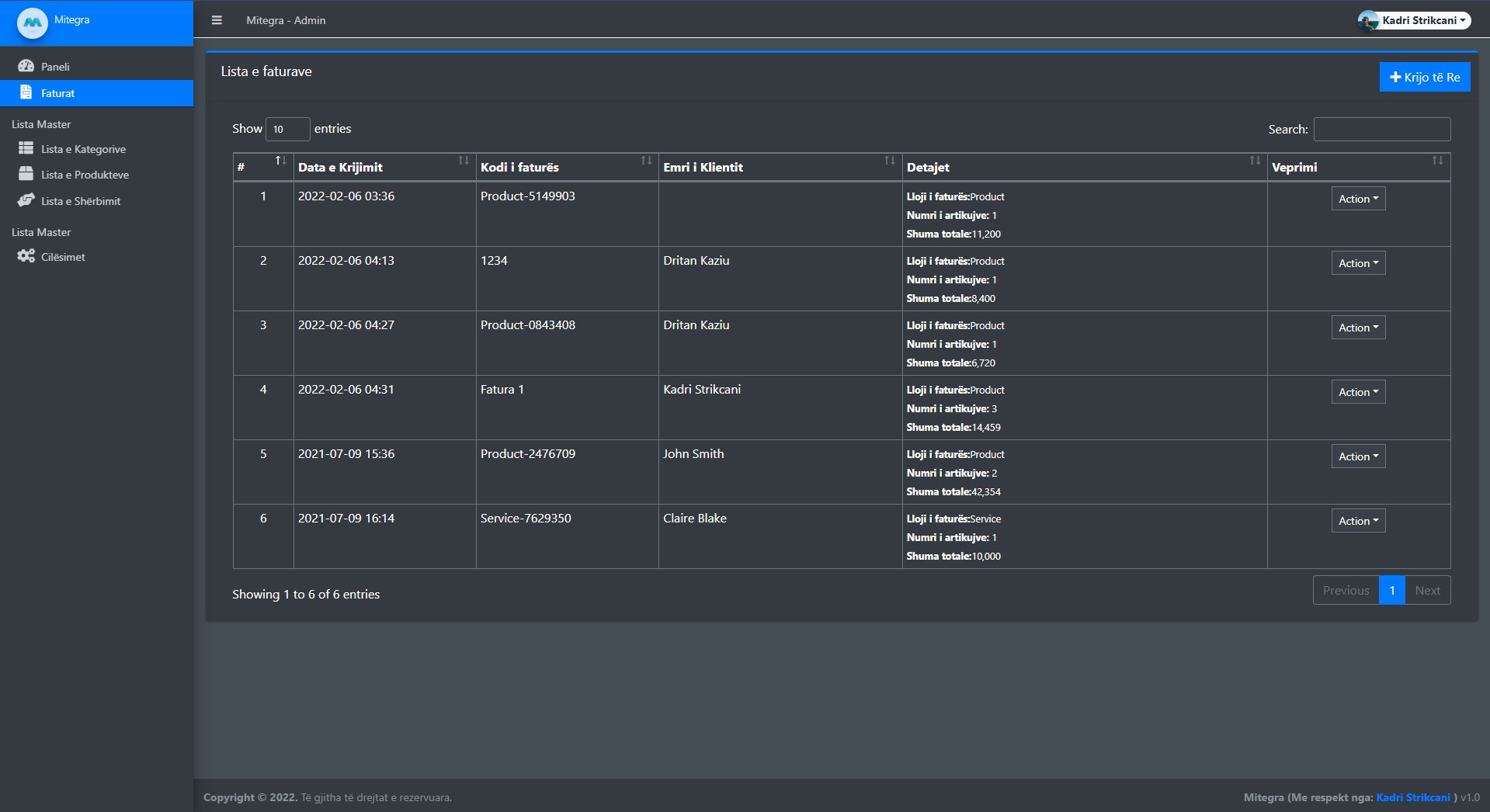
Task: Open Paneli via dashboard gauge icon
Action: click(26, 67)
